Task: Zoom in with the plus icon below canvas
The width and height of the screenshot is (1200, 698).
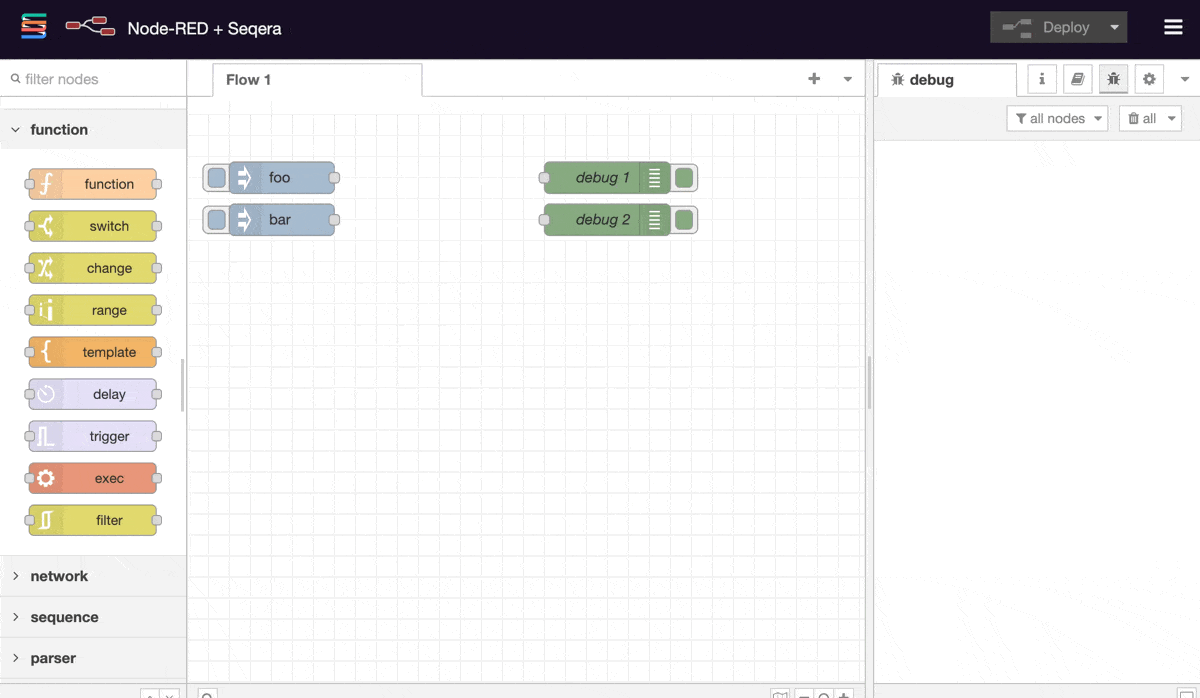Action: [x=843, y=695]
